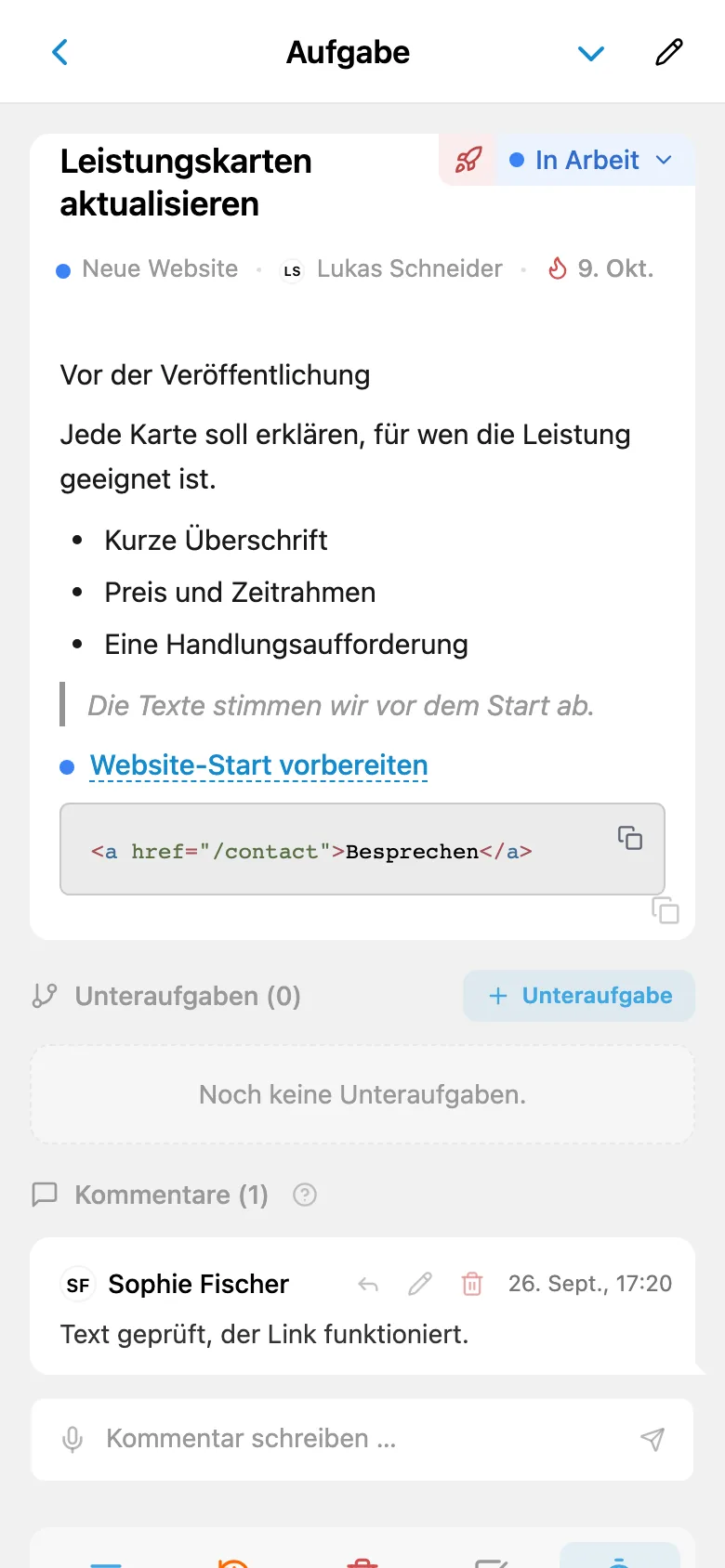
Task: Copy the whole description with the lower copy icon
Action: coord(666,910)
